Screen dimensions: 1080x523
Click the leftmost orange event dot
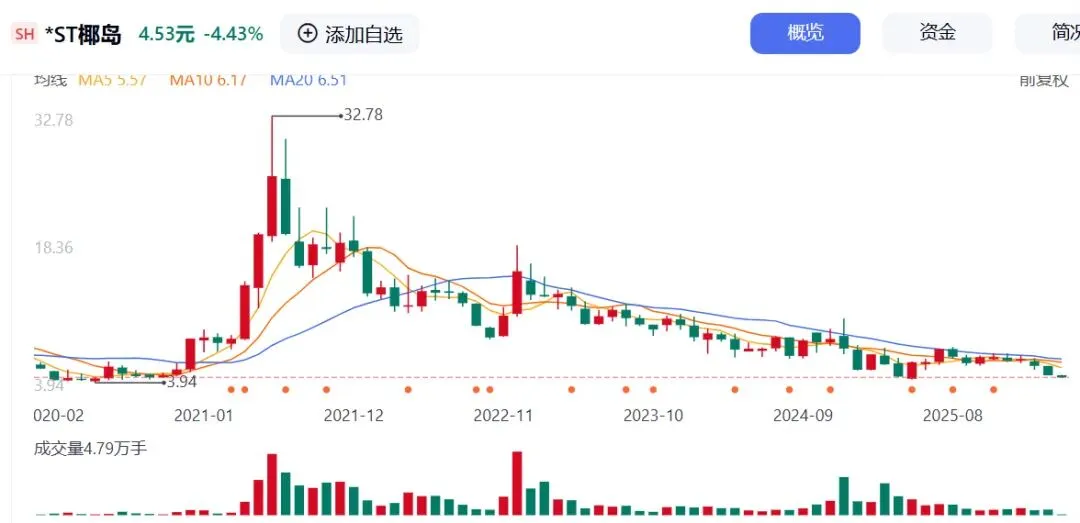coord(231,390)
